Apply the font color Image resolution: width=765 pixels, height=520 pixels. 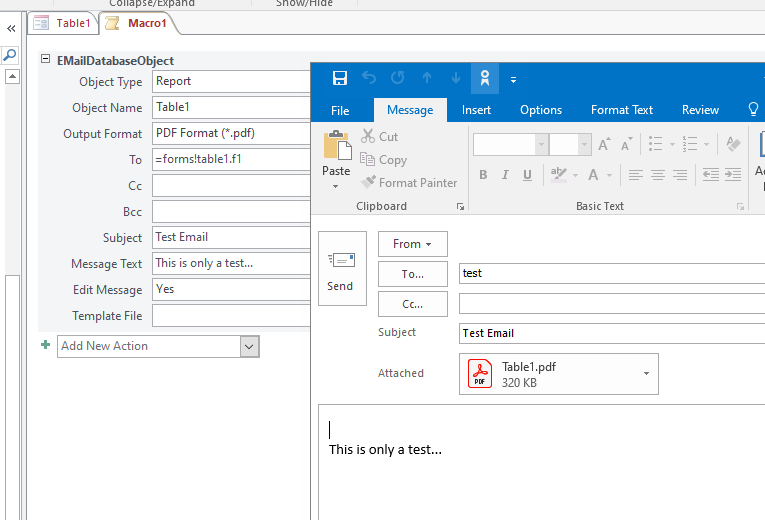593,175
